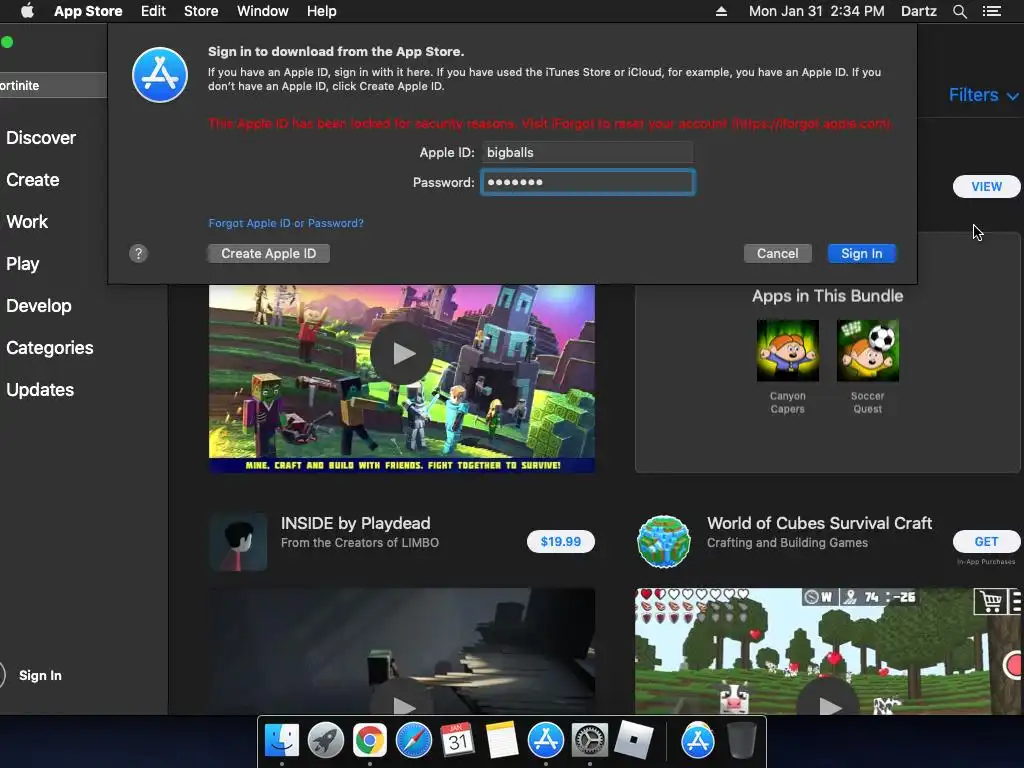Click Sign In at sidebar bottom
Screen dimensions: 1024x768
[40, 675]
